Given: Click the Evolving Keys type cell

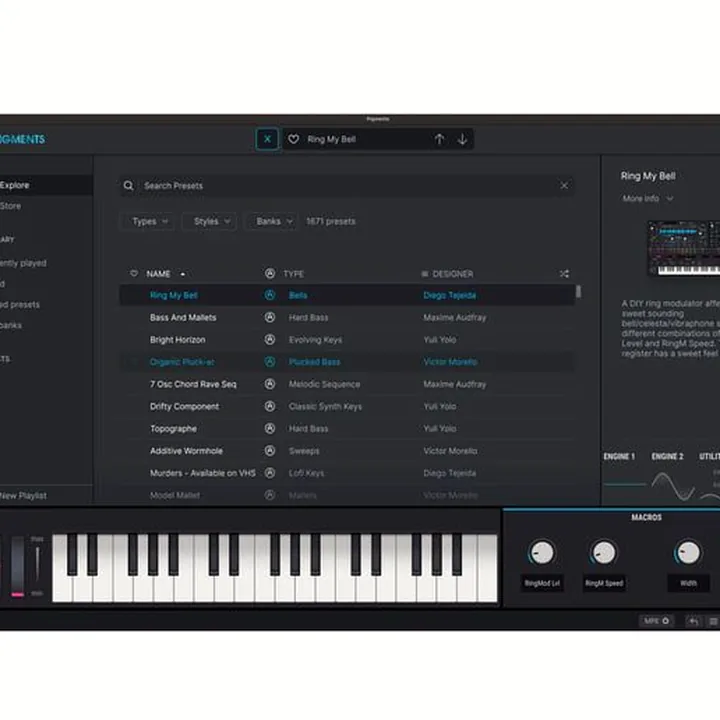Looking at the screenshot, I should click(315, 340).
